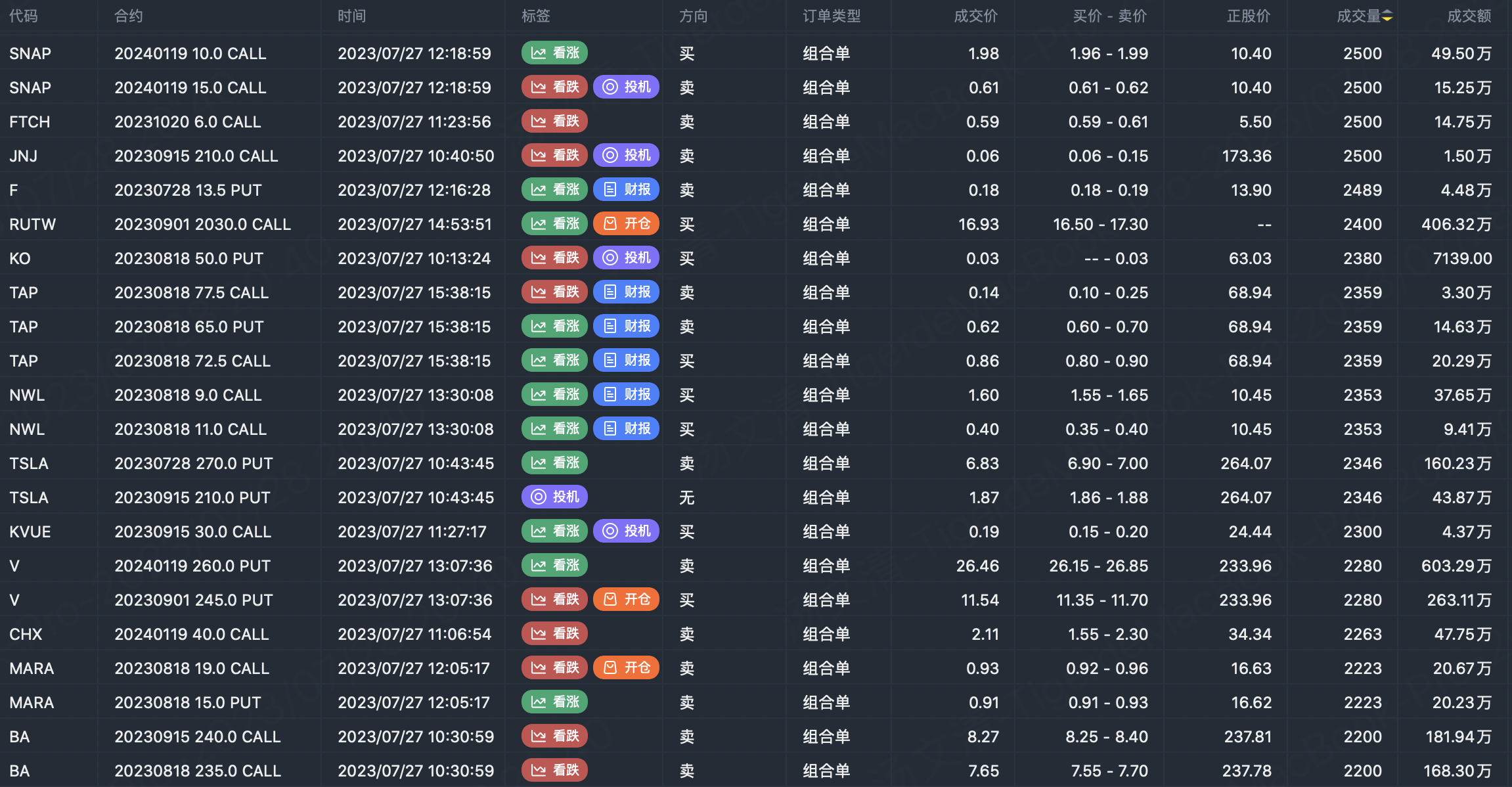Click bid-ask 26.15 - 26.85
The width and height of the screenshot is (1512, 787).
[x=1099, y=566]
